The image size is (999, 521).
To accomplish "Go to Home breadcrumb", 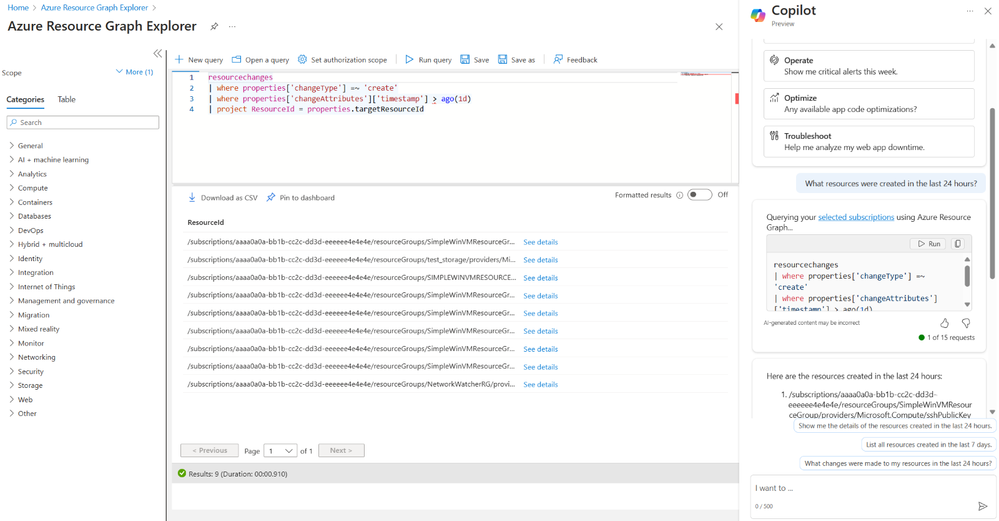I will (18, 8).
